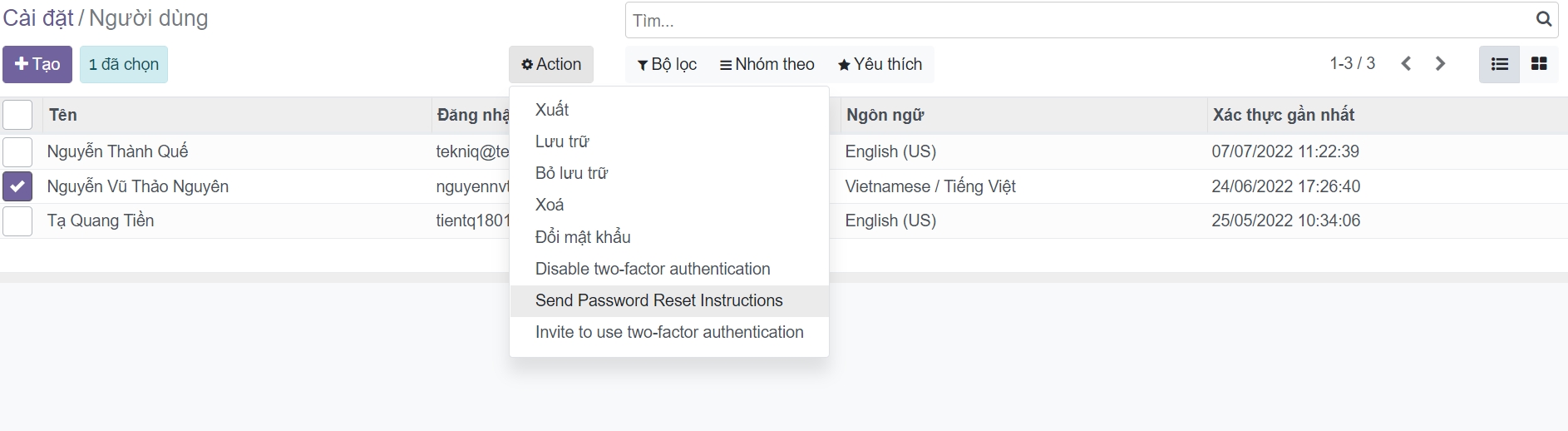Switch to kanban grid view
The width and height of the screenshot is (1568, 431).
click(1539, 64)
